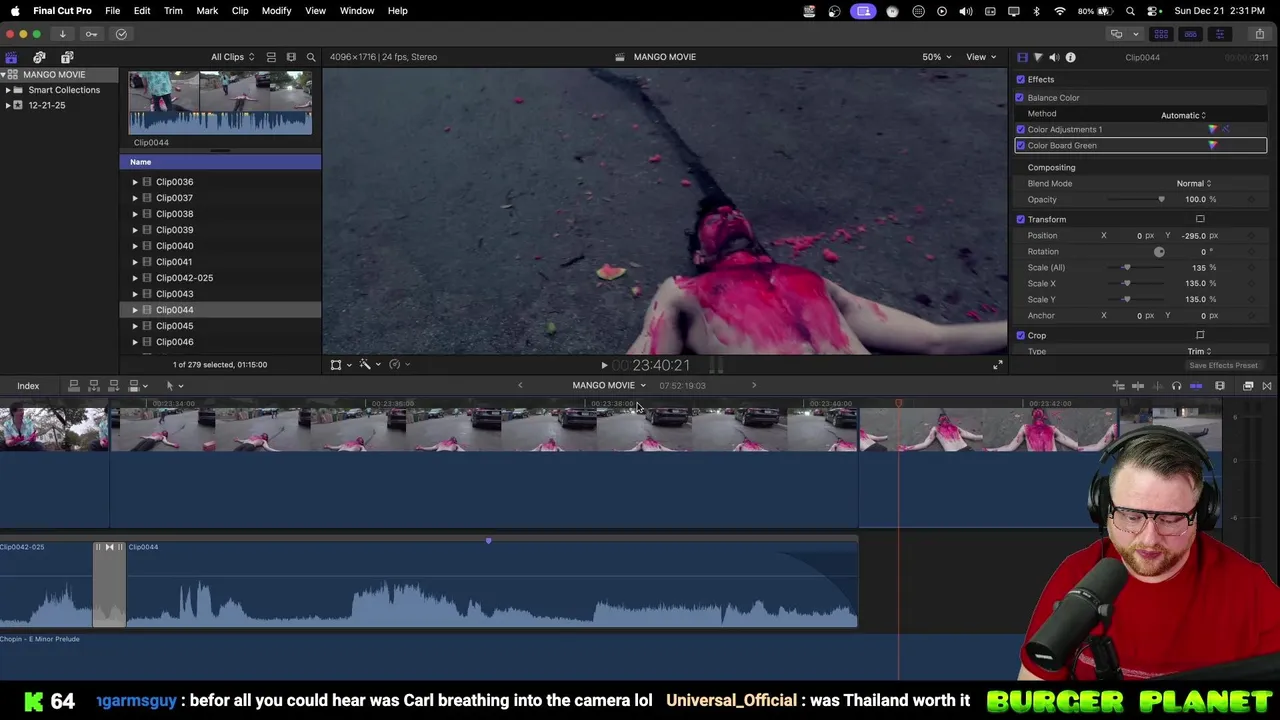Toggle timeline snapping icon

click(1196, 386)
